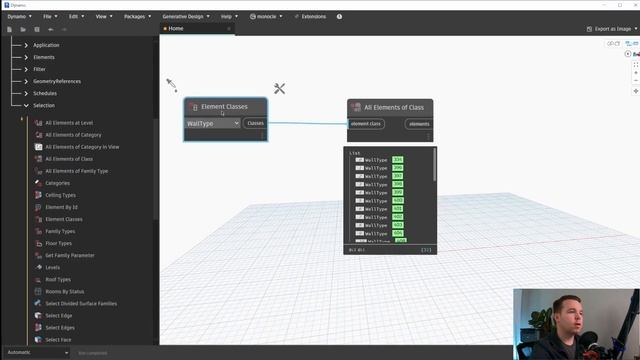640x360 pixels.
Task: Click the Export as Image button
Action: [x=609, y=29]
